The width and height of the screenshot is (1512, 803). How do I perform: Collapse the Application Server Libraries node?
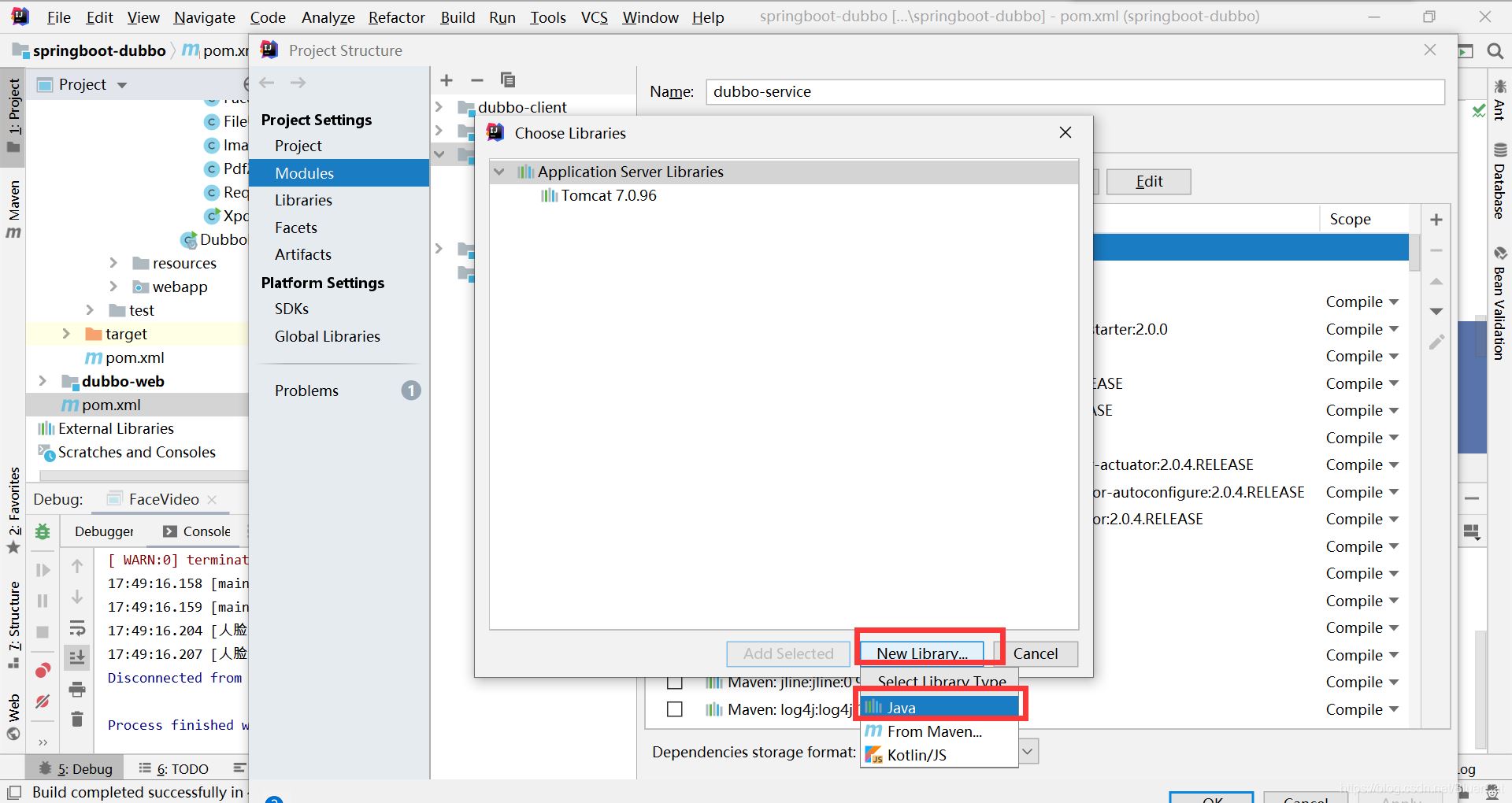pyautogui.click(x=499, y=172)
